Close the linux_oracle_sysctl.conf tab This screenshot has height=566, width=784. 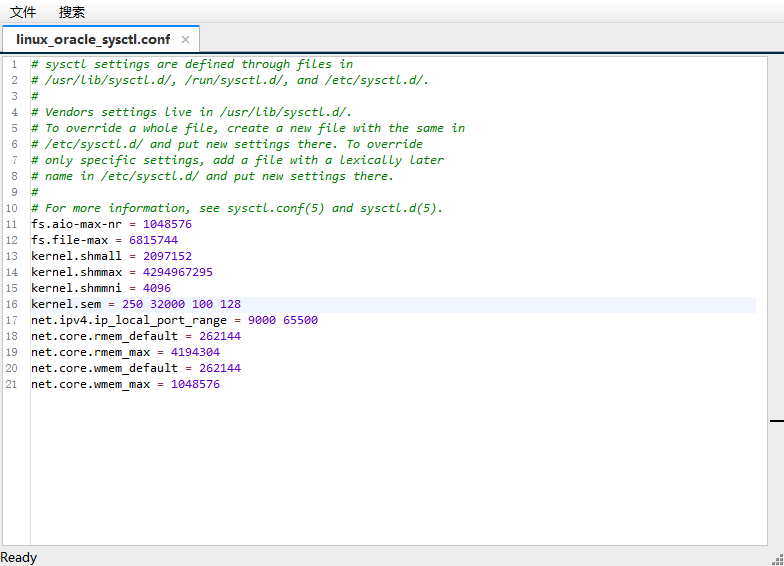[x=185, y=39]
